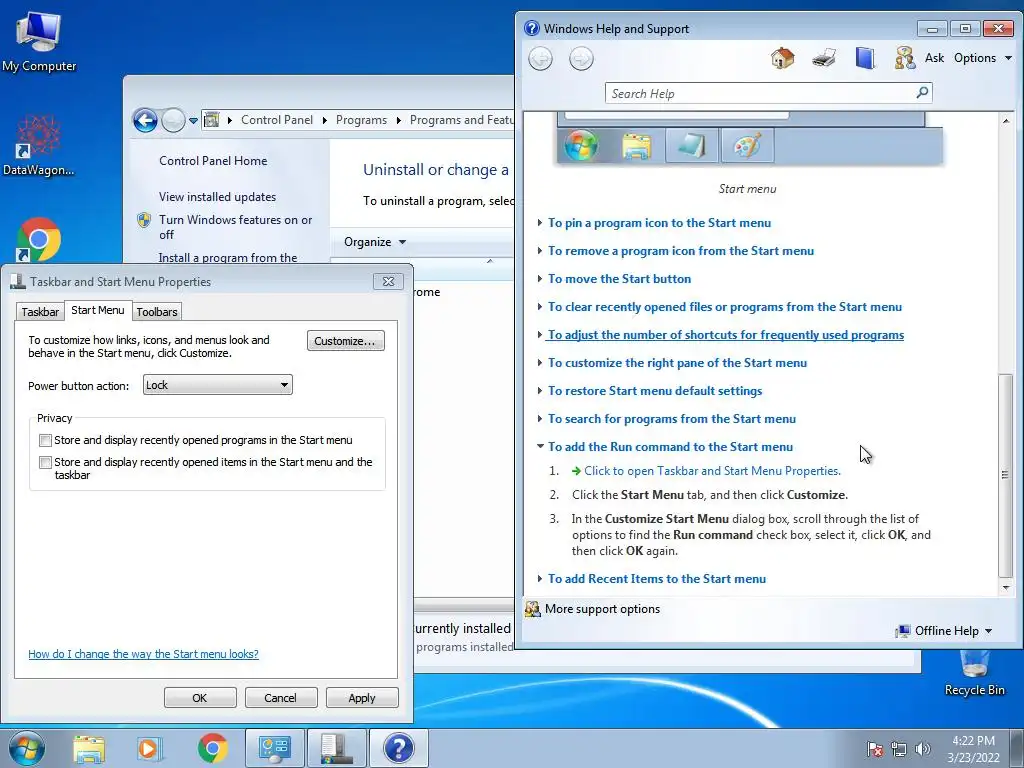The height and width of the screenshot is (768, 1024).
Task: Switch to the Taskbar tab
Action: pyautogui.click(x=40, y=312)
